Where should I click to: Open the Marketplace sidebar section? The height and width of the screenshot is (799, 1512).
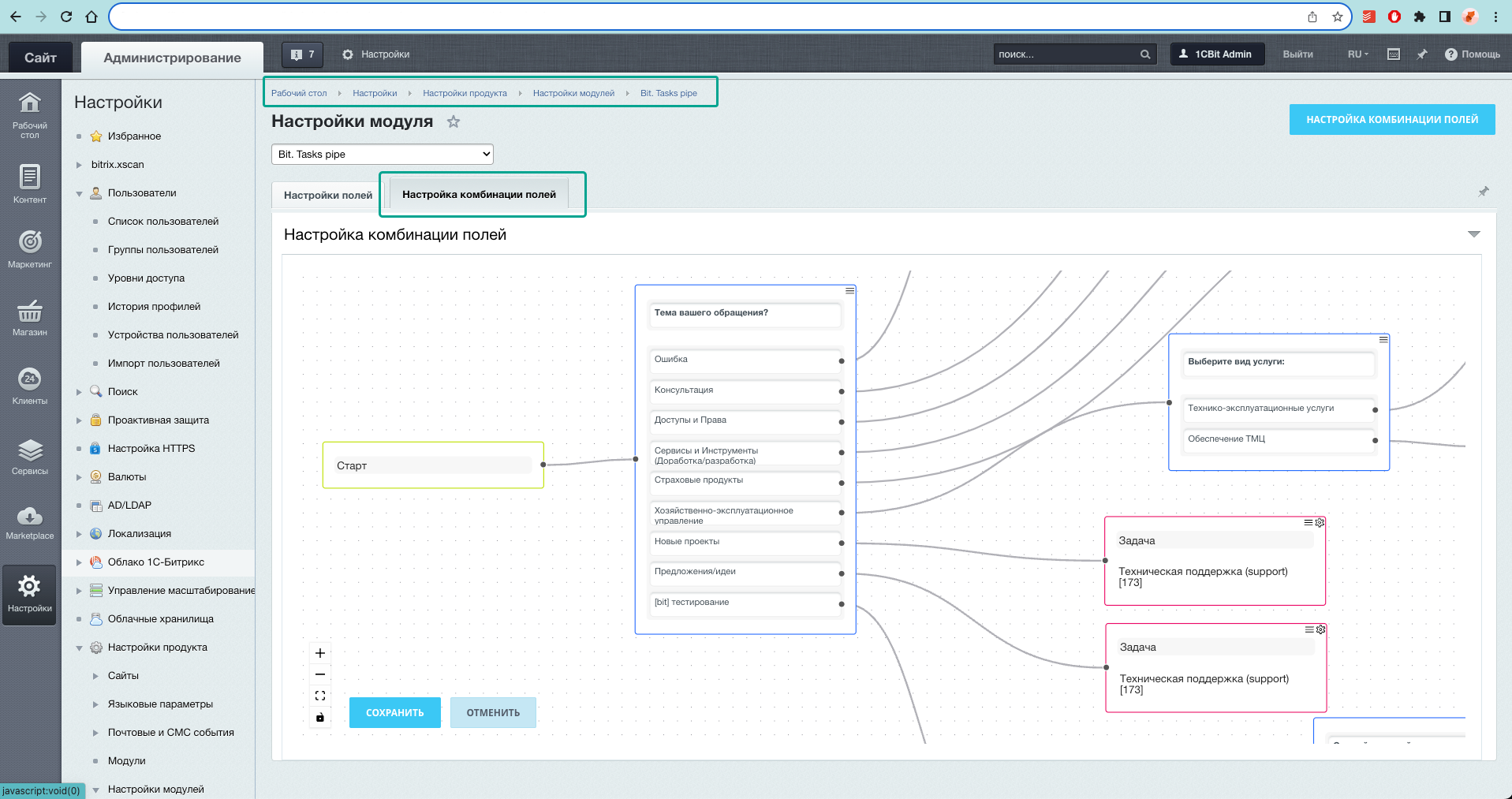pos(30,523)
